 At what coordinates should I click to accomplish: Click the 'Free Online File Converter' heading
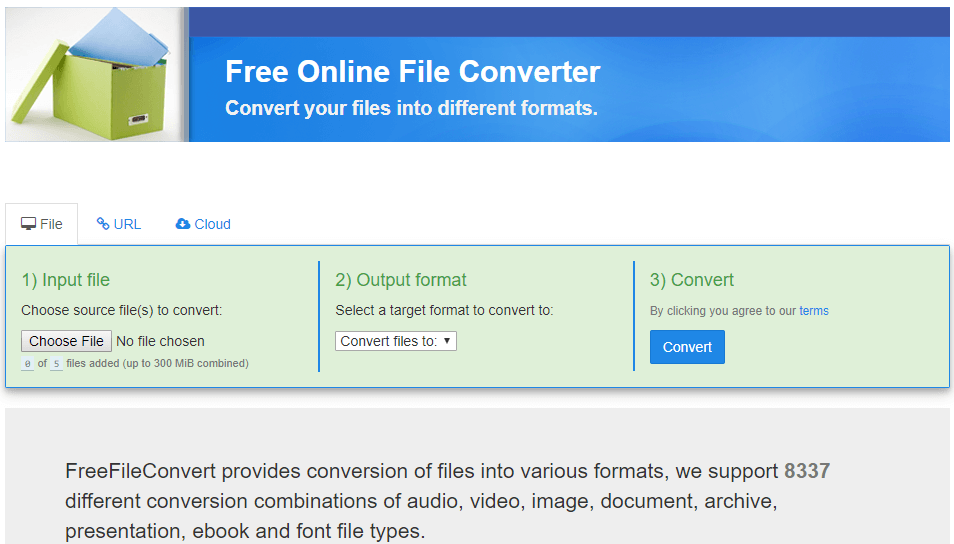(x=413, y=72)
